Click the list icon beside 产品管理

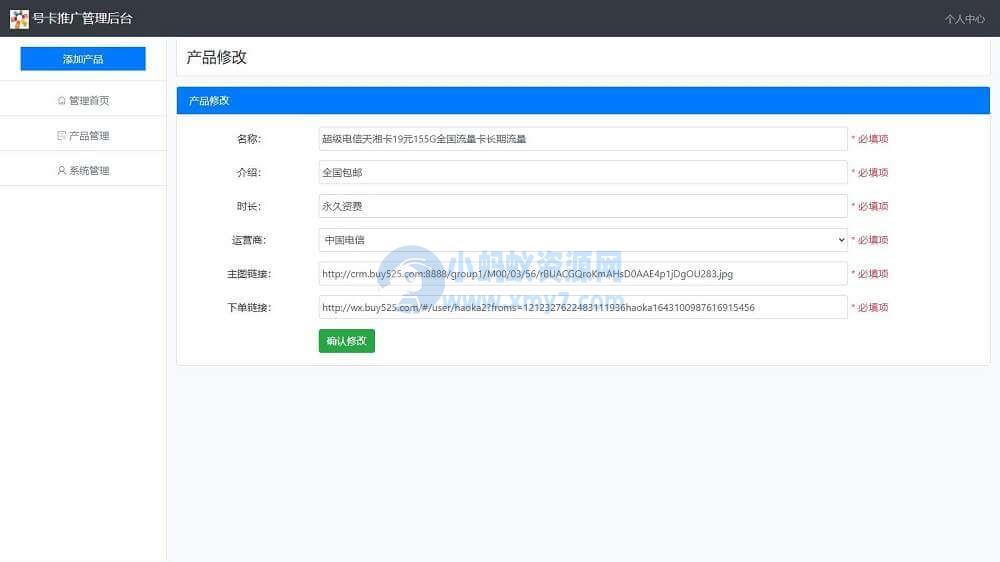tap(61, 136)
